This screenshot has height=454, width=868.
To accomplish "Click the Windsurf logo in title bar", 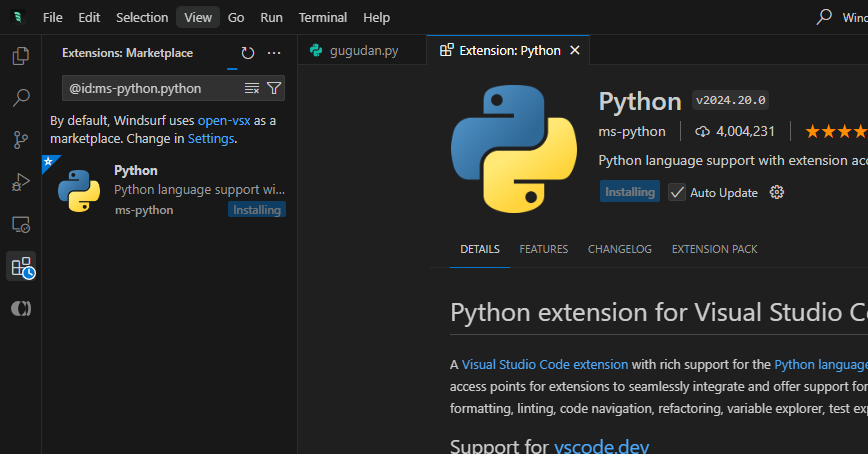I will (x=18, y=17).
